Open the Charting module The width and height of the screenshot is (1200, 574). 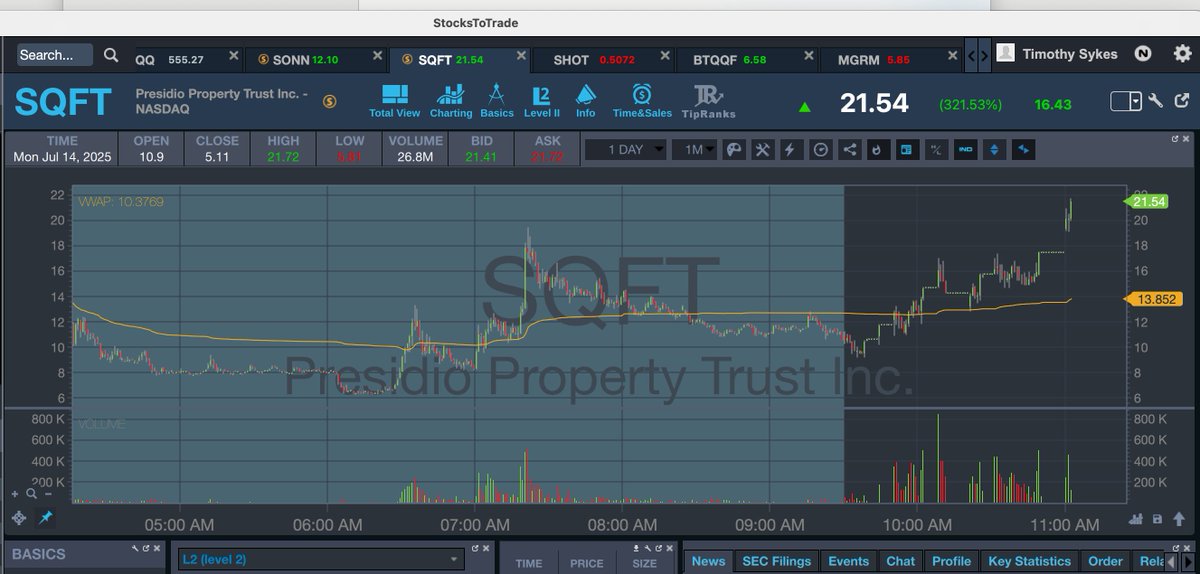pos(451,102)
